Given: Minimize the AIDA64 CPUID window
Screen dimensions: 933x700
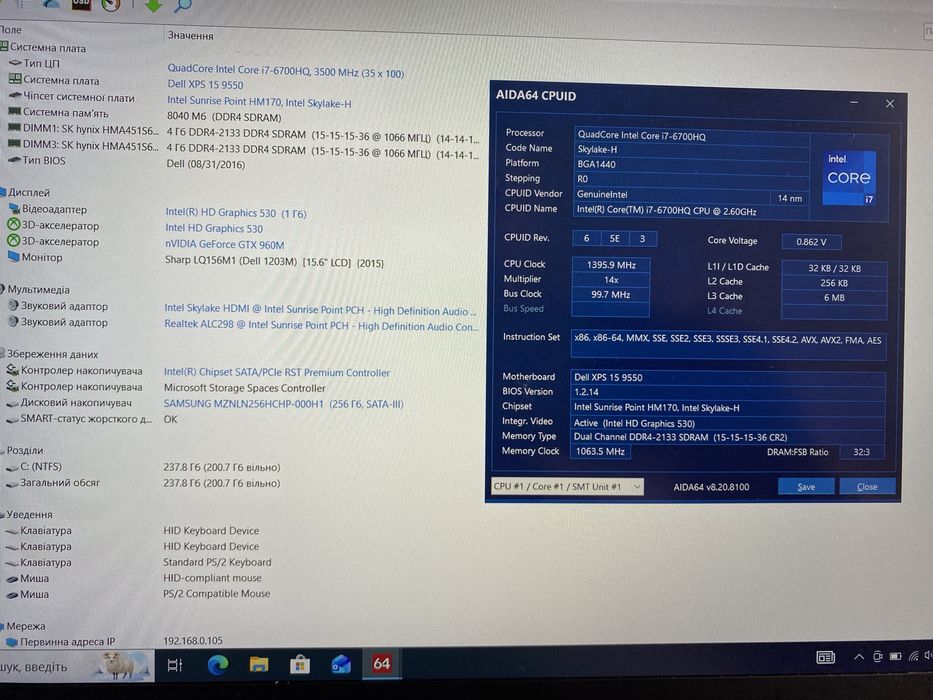Looking at the screenshot, I should click(x=854, y=102).
